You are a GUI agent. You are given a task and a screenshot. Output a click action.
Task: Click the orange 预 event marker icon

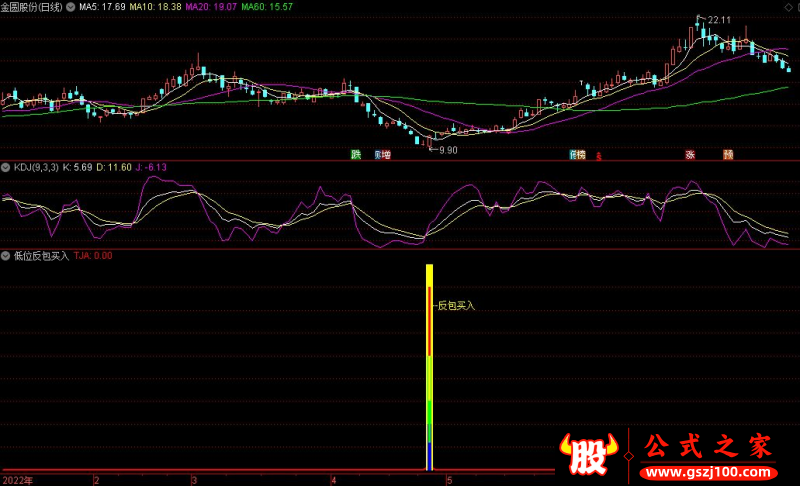[728, 155]
